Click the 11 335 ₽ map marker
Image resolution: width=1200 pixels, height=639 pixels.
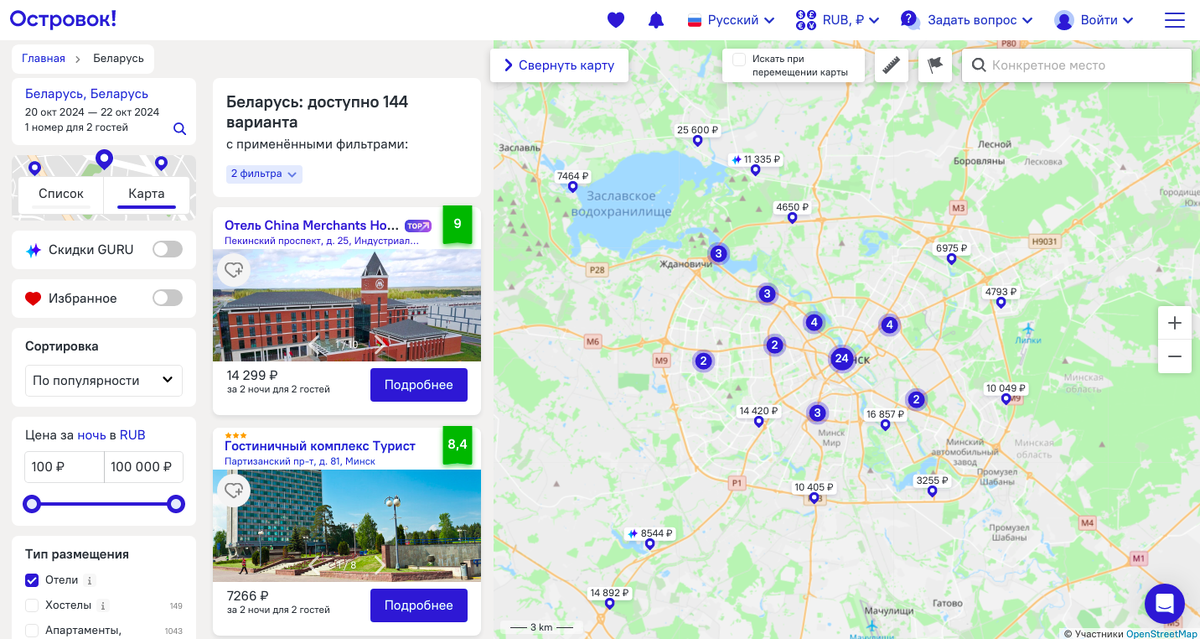[755, 164]
